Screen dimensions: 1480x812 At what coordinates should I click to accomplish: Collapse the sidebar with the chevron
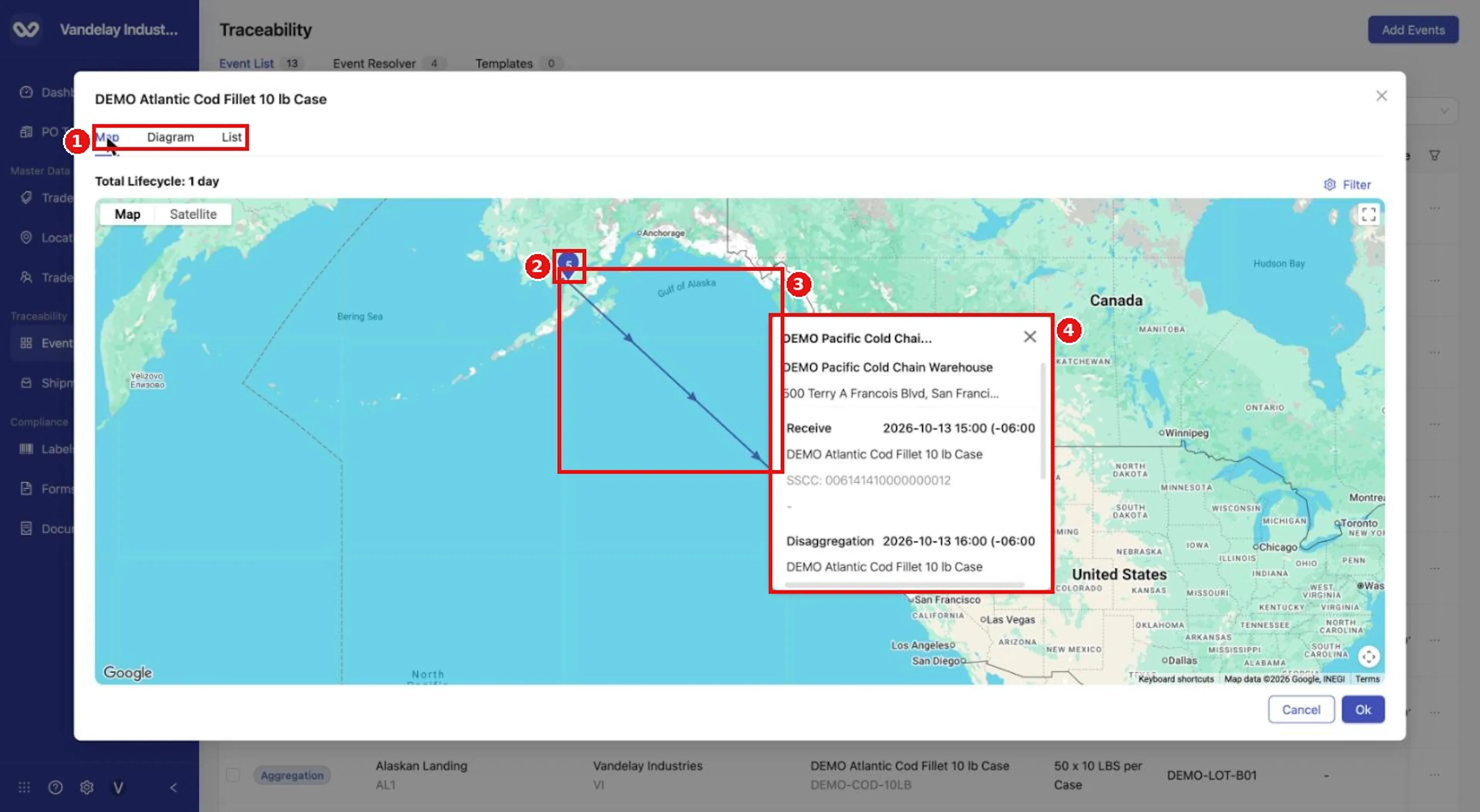pyautogui.click(x=173, y=787)
